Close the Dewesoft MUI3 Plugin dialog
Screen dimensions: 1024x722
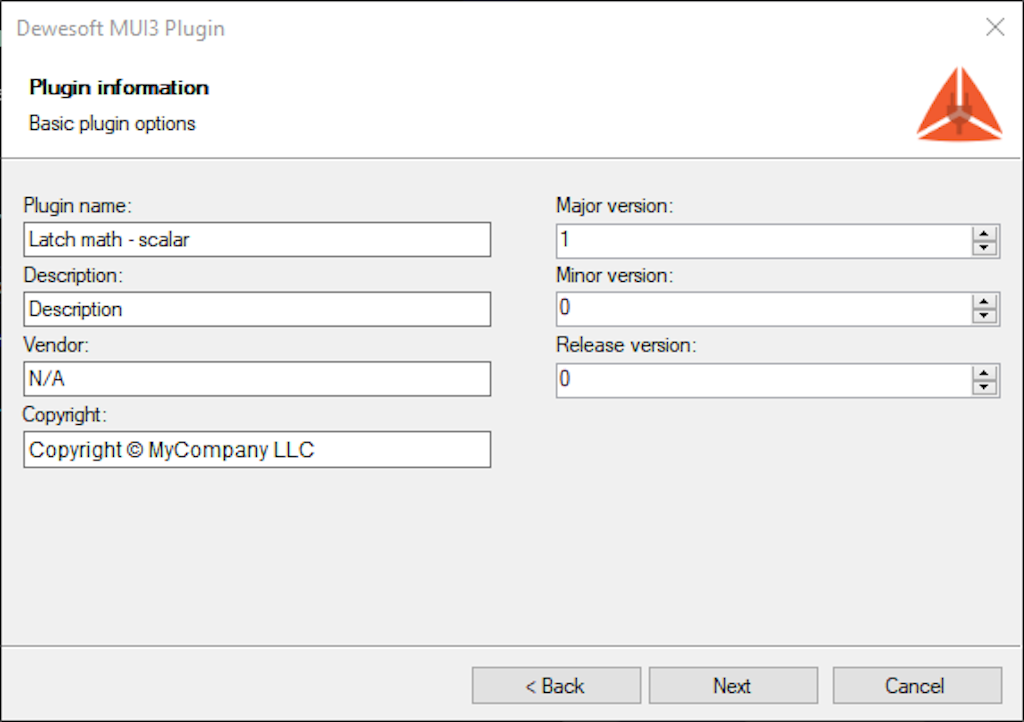click(995, 27)
